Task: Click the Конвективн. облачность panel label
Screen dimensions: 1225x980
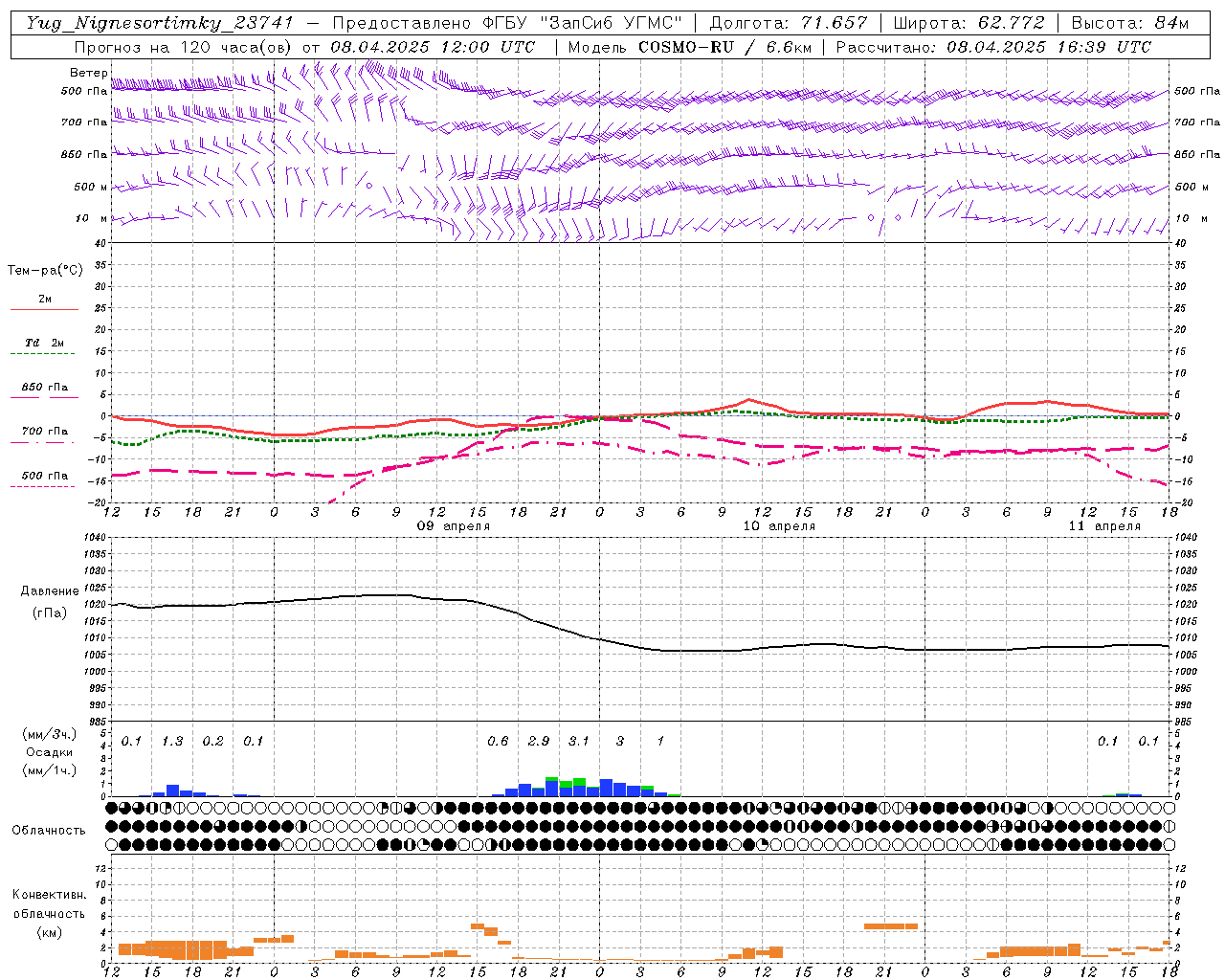Action: [49, 904]
